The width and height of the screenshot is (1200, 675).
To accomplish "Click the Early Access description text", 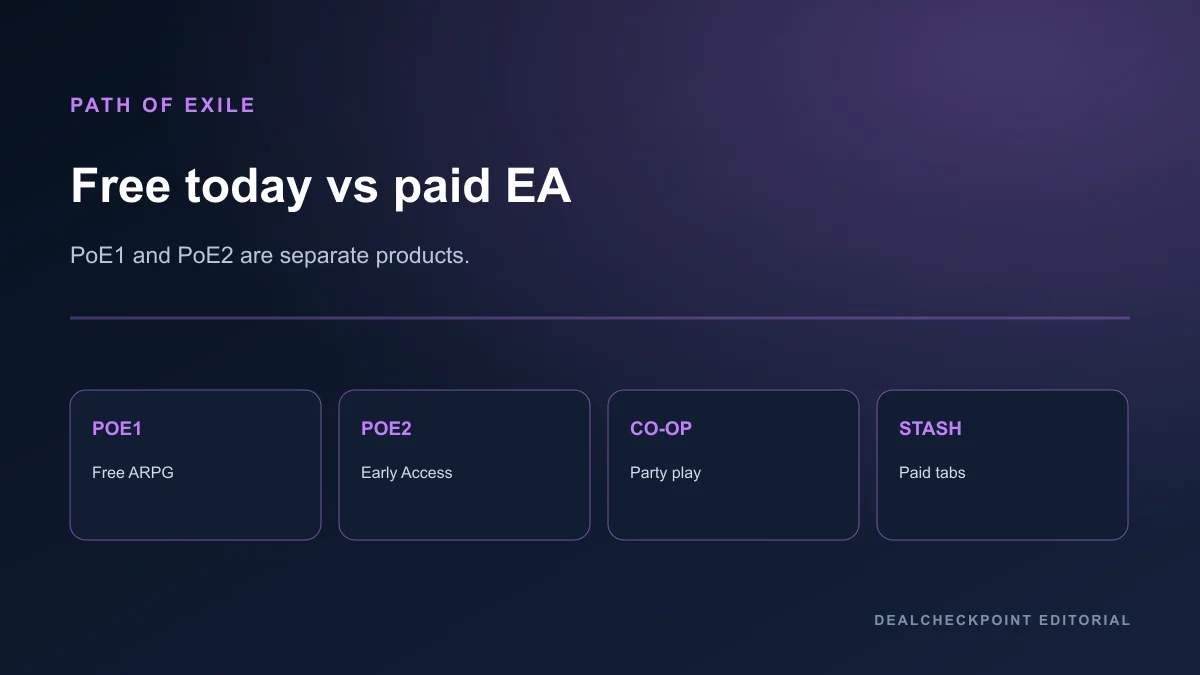I will 406,472.
